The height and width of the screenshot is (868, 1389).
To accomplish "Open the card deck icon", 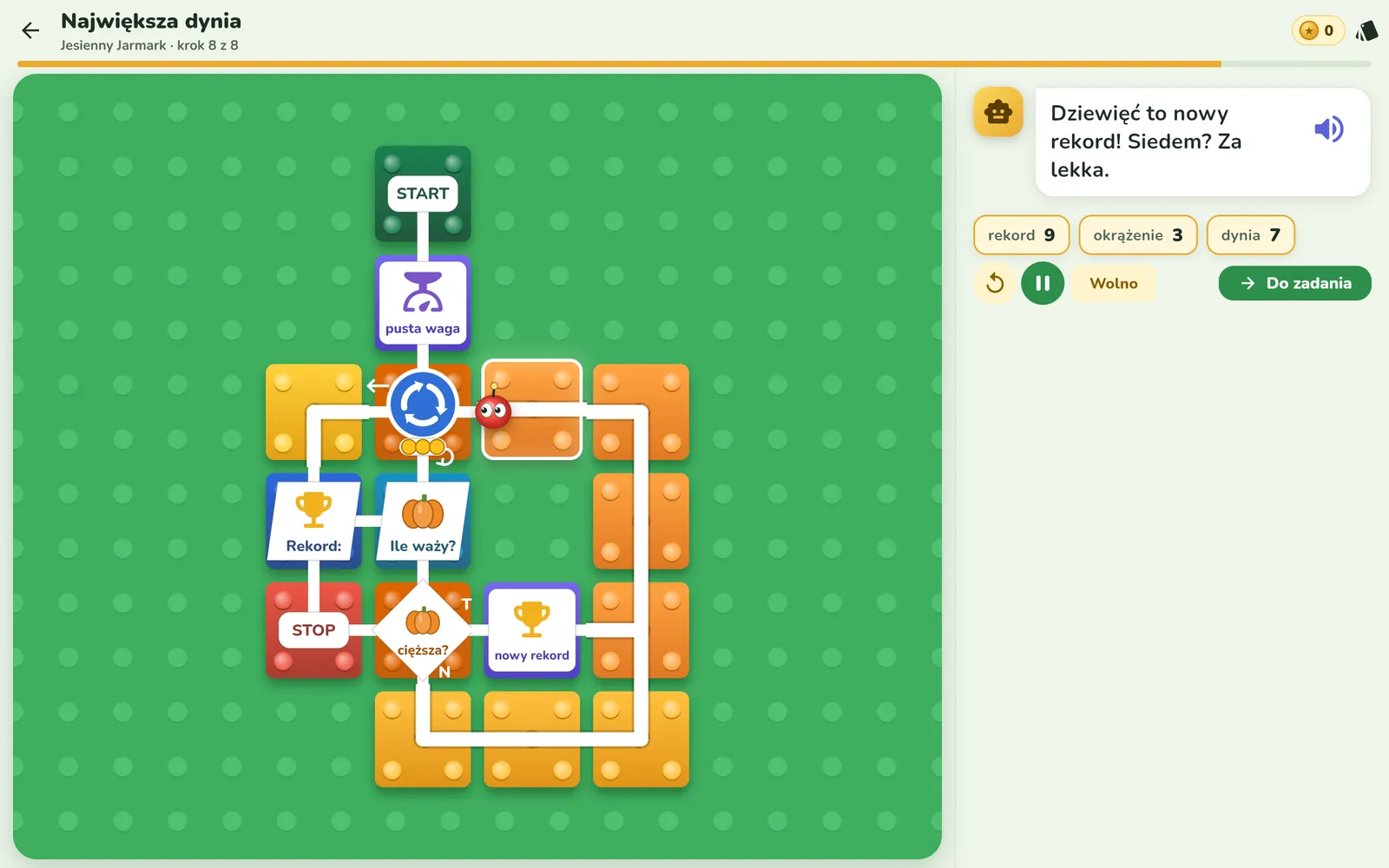I will click(1366, 31).
